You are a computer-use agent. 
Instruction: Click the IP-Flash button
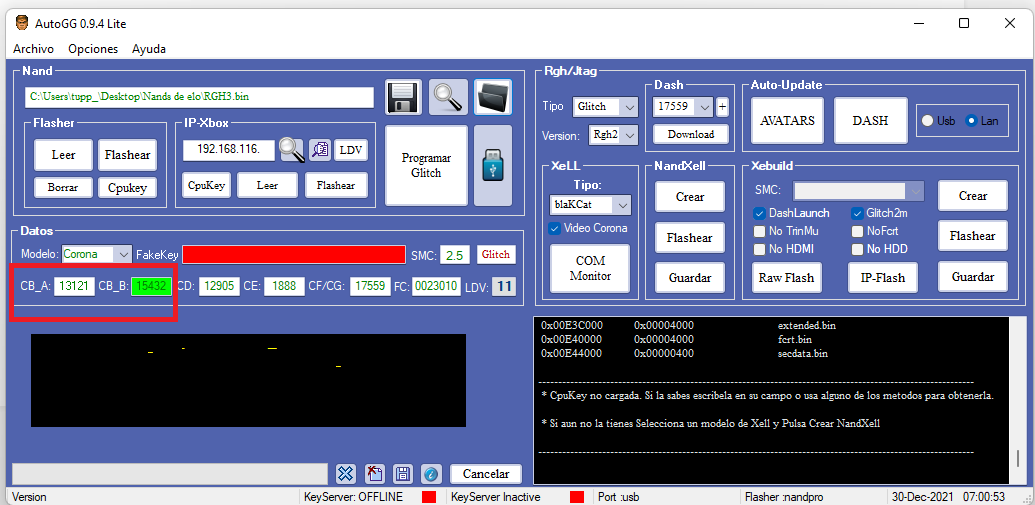885,278
